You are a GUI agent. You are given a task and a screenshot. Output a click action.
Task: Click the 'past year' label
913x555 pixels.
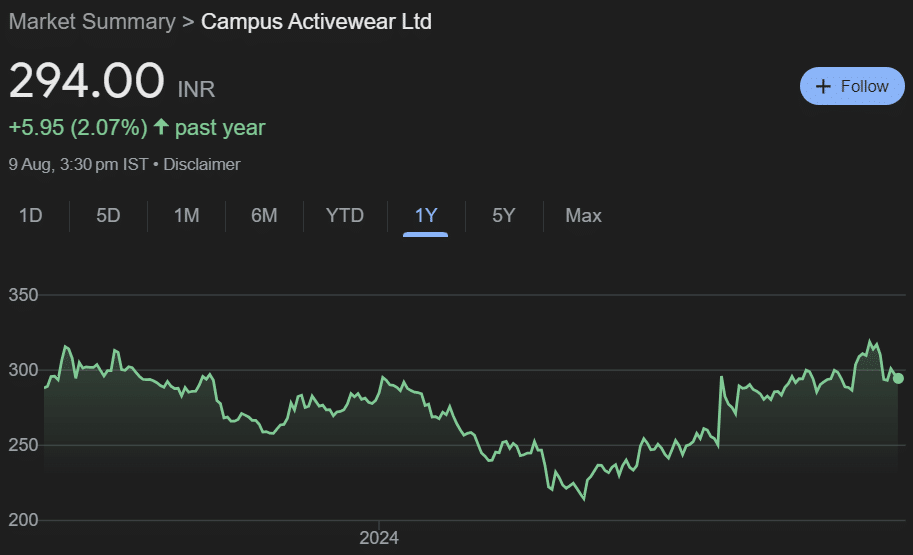[220, 128]
